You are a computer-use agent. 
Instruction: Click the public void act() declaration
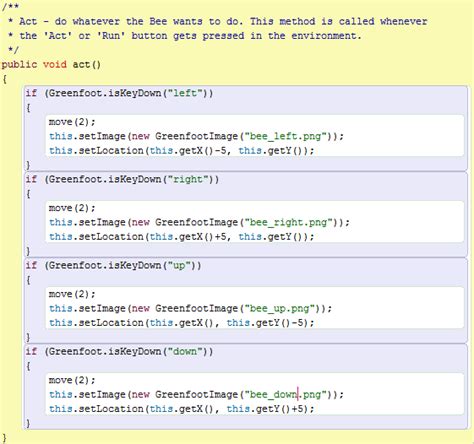coord(51,64)
